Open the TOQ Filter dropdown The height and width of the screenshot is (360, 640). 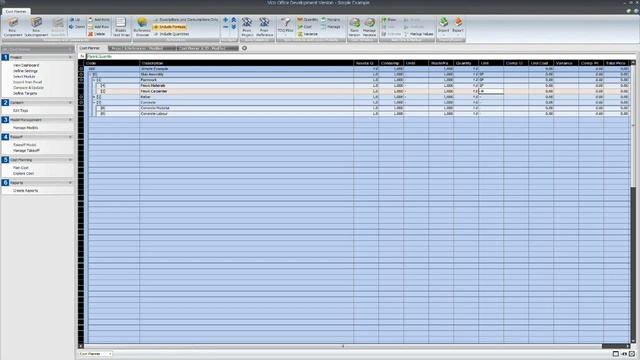pyautogui.click(x=286, y=27)
